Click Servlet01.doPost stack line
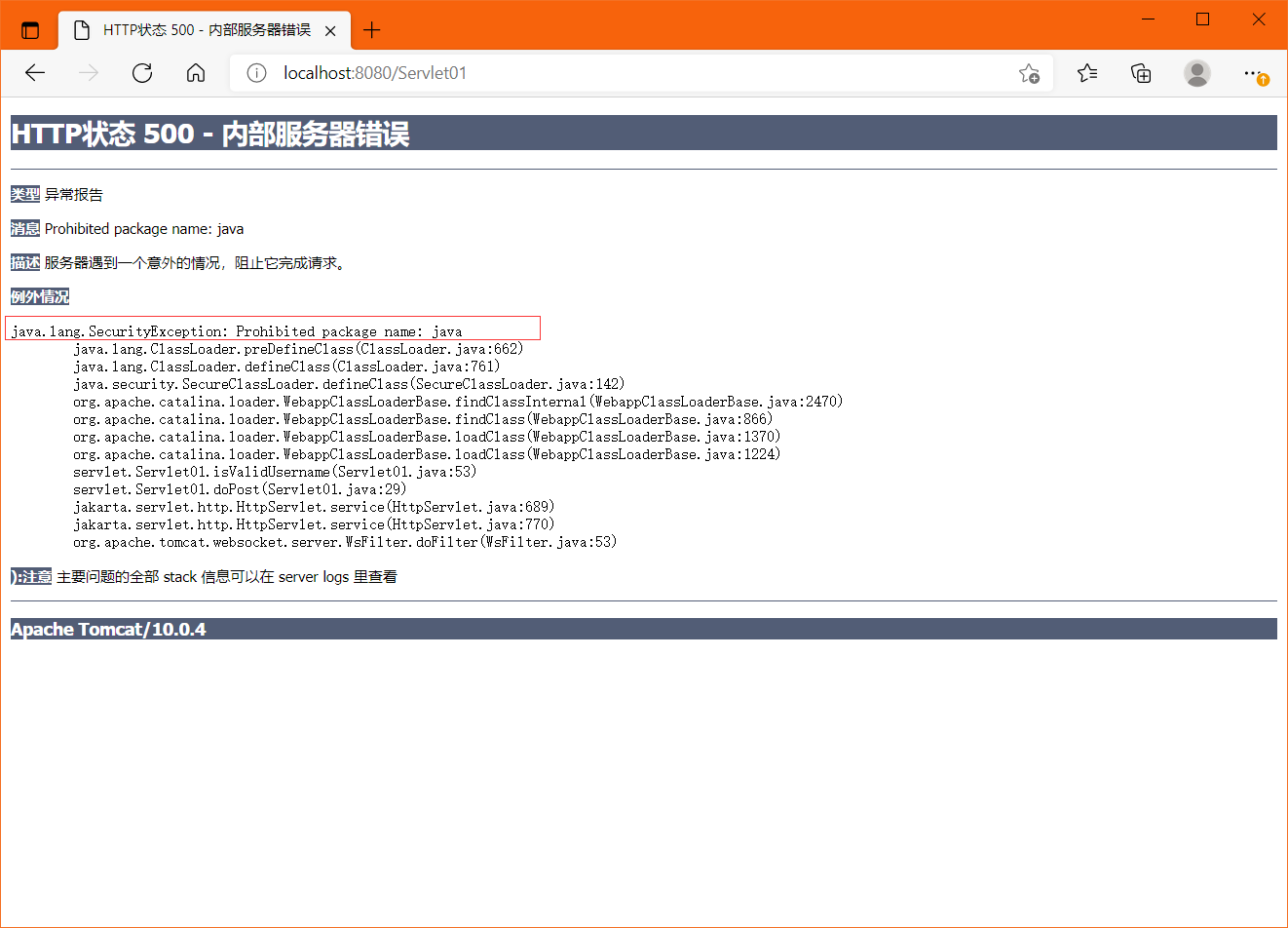 [240, 489]
